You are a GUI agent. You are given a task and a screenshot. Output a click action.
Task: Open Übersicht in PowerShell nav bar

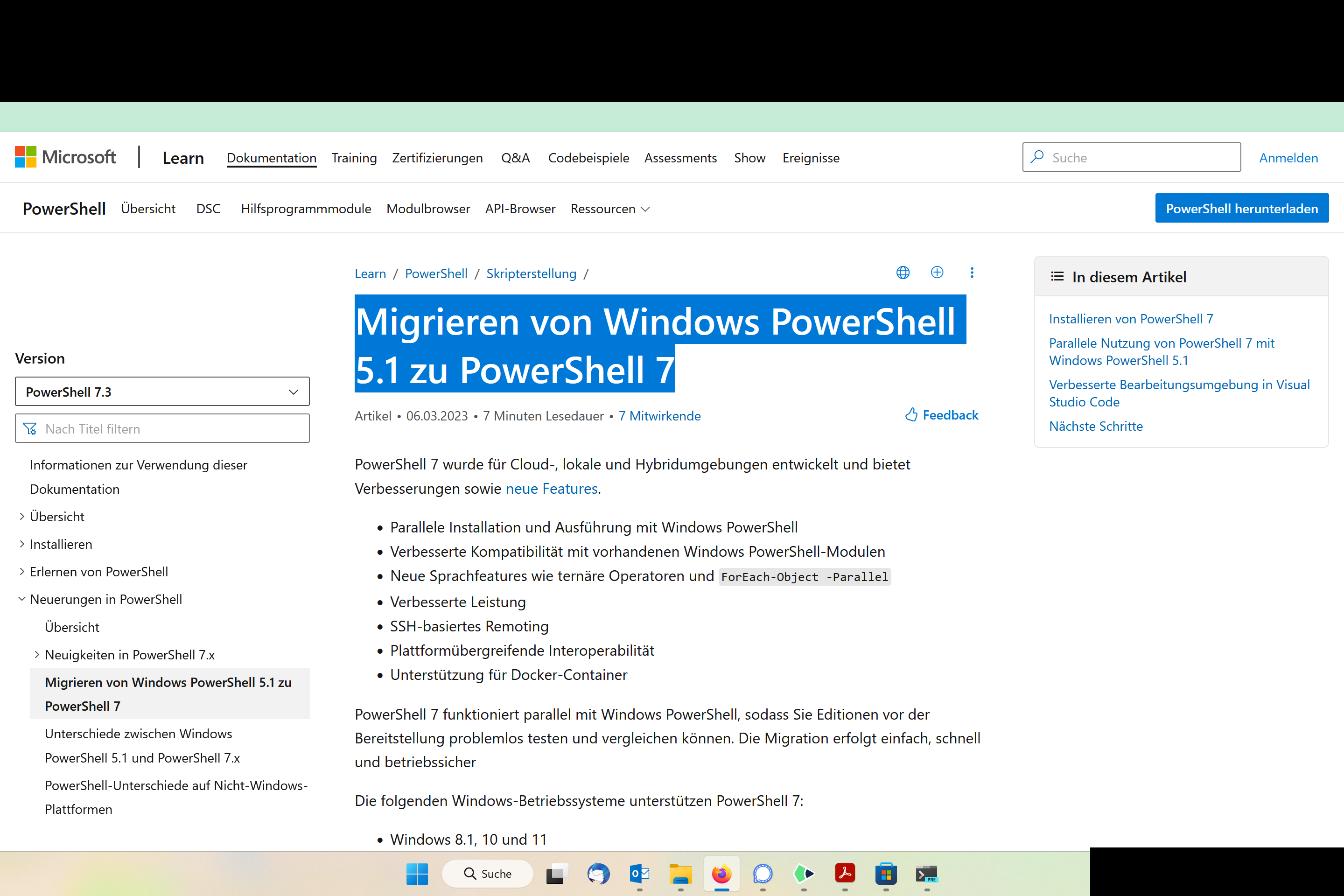pyautogui.click(x=148, y=209)
